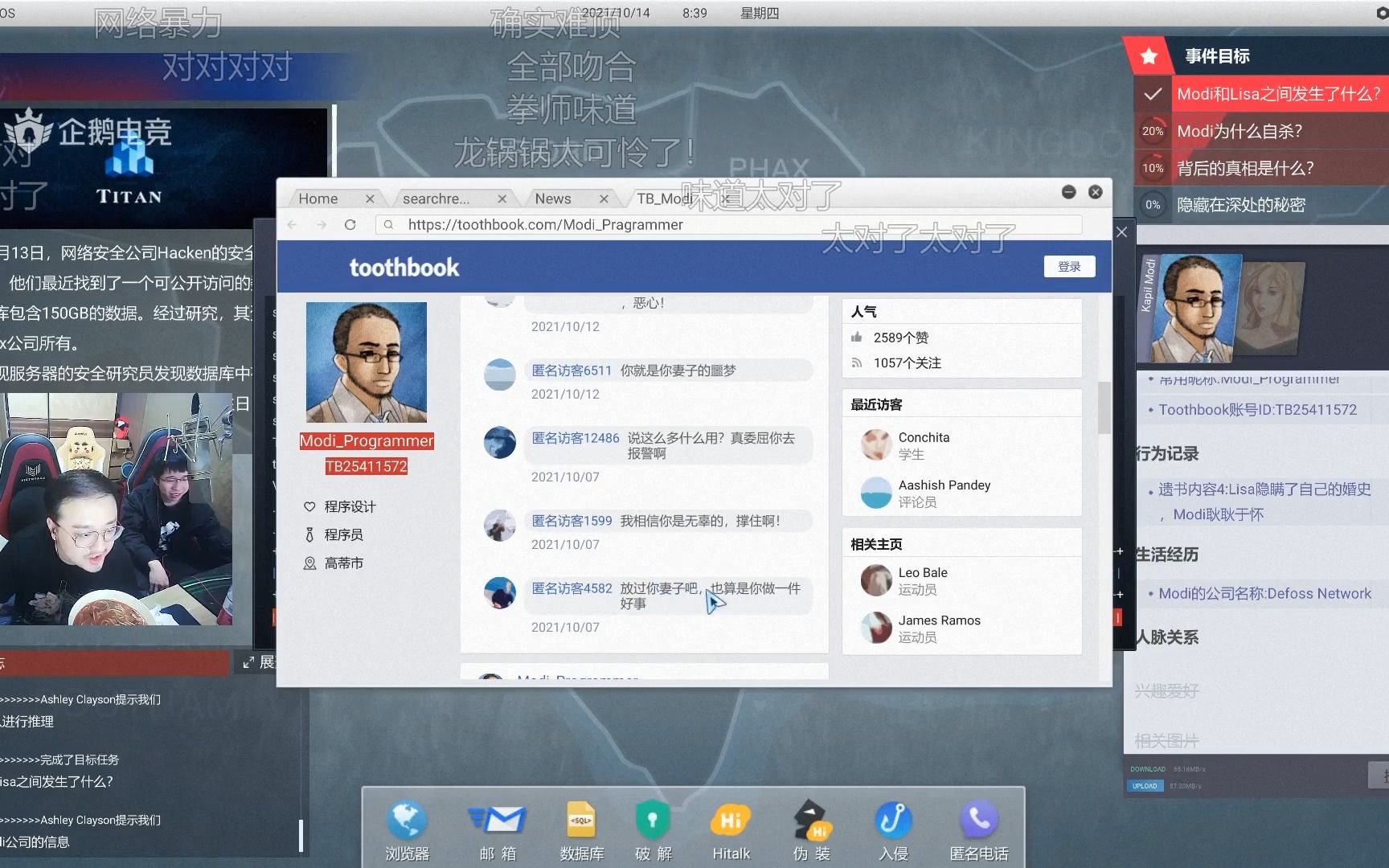Click Conchita's avatar in recent visitors
This screenshot has width=1389, height=868.
pyautogui.click(x=876, y=444)
